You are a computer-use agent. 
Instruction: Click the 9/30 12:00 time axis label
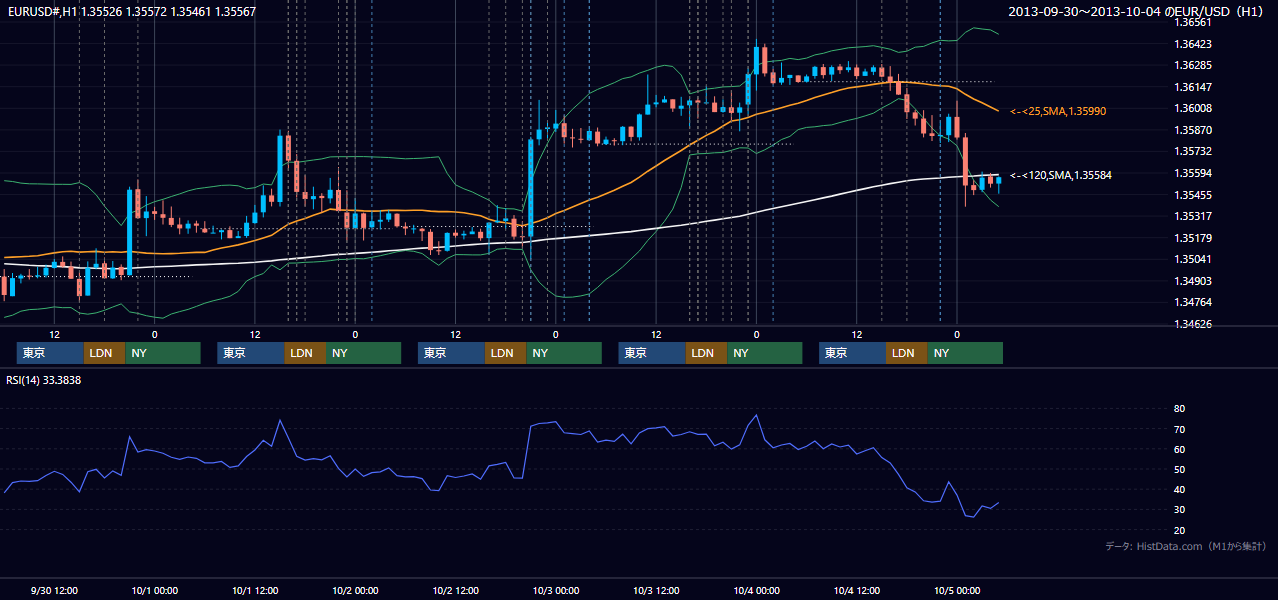pos(54,590)
